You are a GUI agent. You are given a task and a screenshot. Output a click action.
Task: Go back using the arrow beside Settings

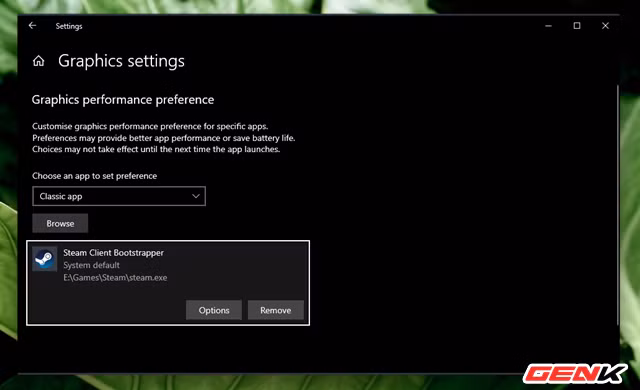32,26
